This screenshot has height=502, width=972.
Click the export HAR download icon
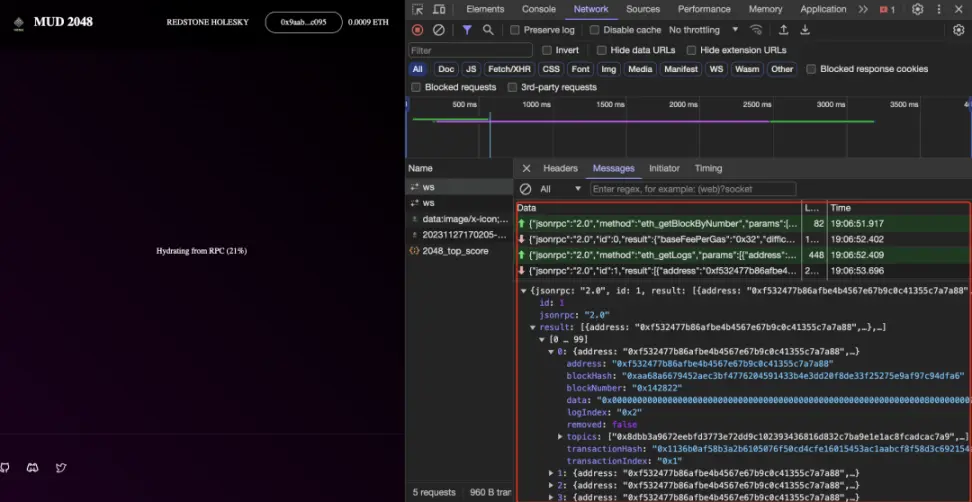805,30
